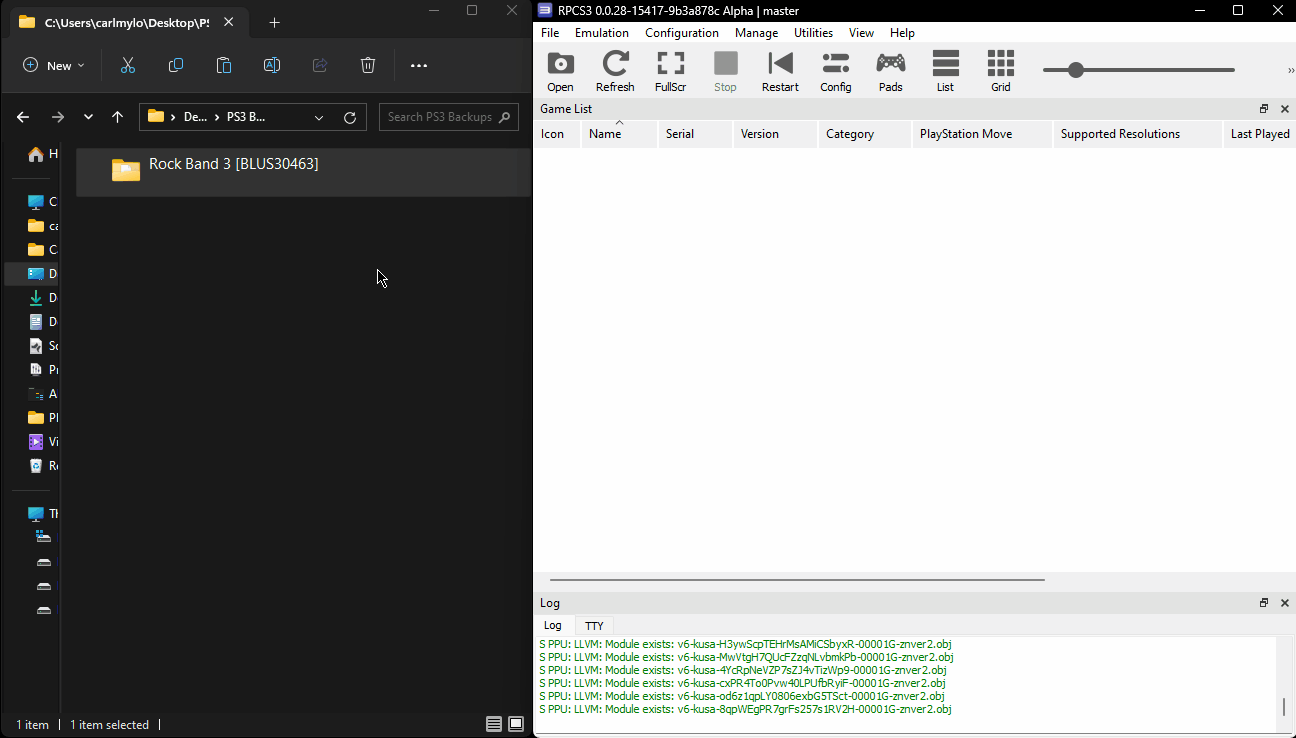The image size is (1296, 738).
Task: Close the Log panel
Action: point(1285,603)
